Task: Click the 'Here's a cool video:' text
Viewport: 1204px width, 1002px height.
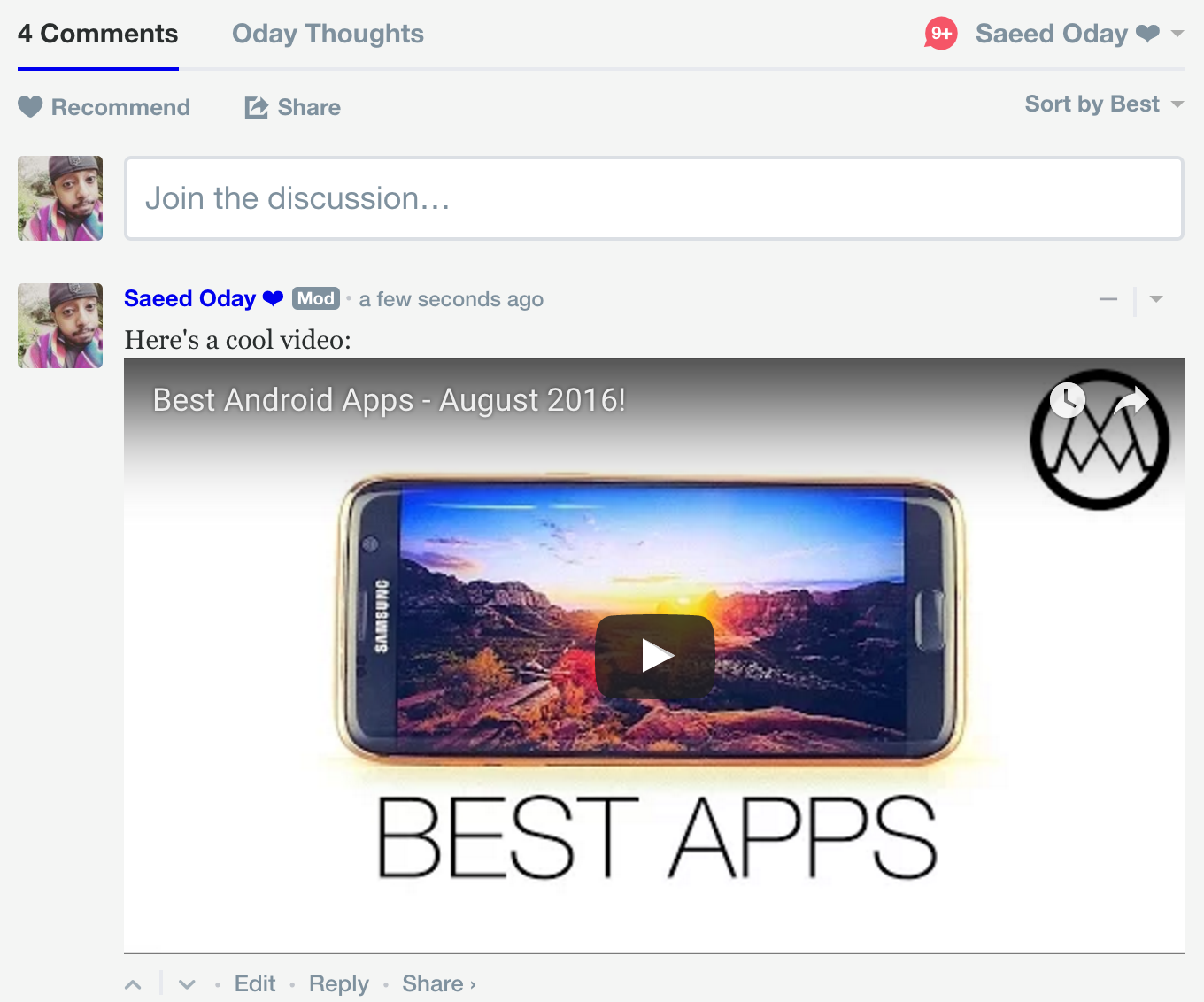Action: pyautogui.click(x=237, y=340)
